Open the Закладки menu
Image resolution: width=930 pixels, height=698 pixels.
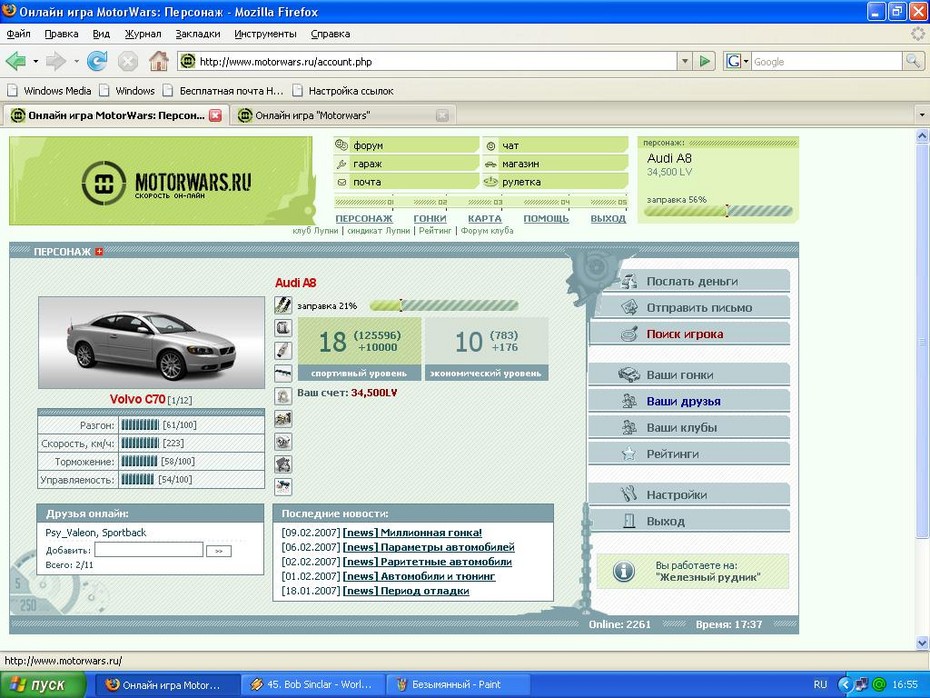[x=198, y=34]
